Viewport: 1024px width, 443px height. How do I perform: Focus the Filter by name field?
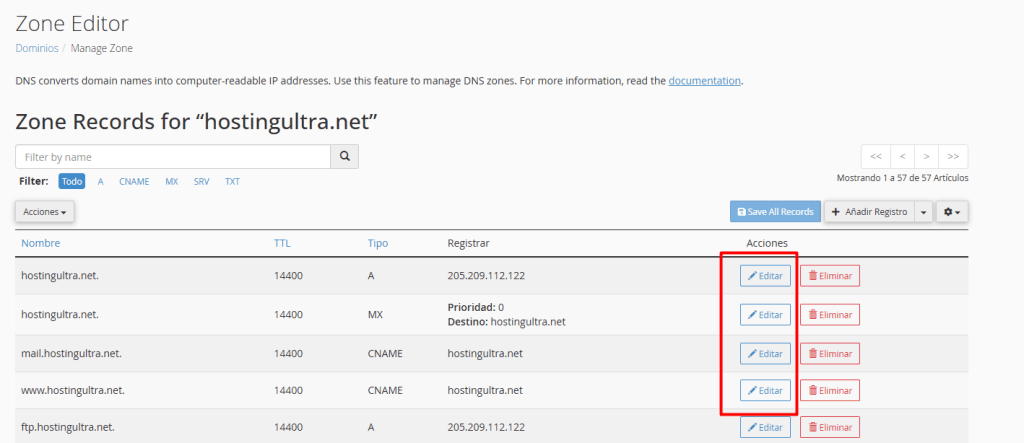[x=173, y=157]
